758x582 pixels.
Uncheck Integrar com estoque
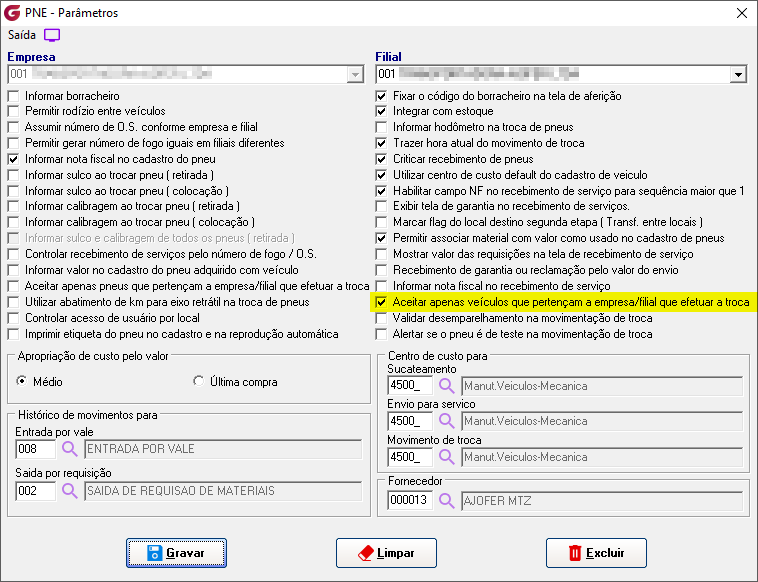click(381, 111)
